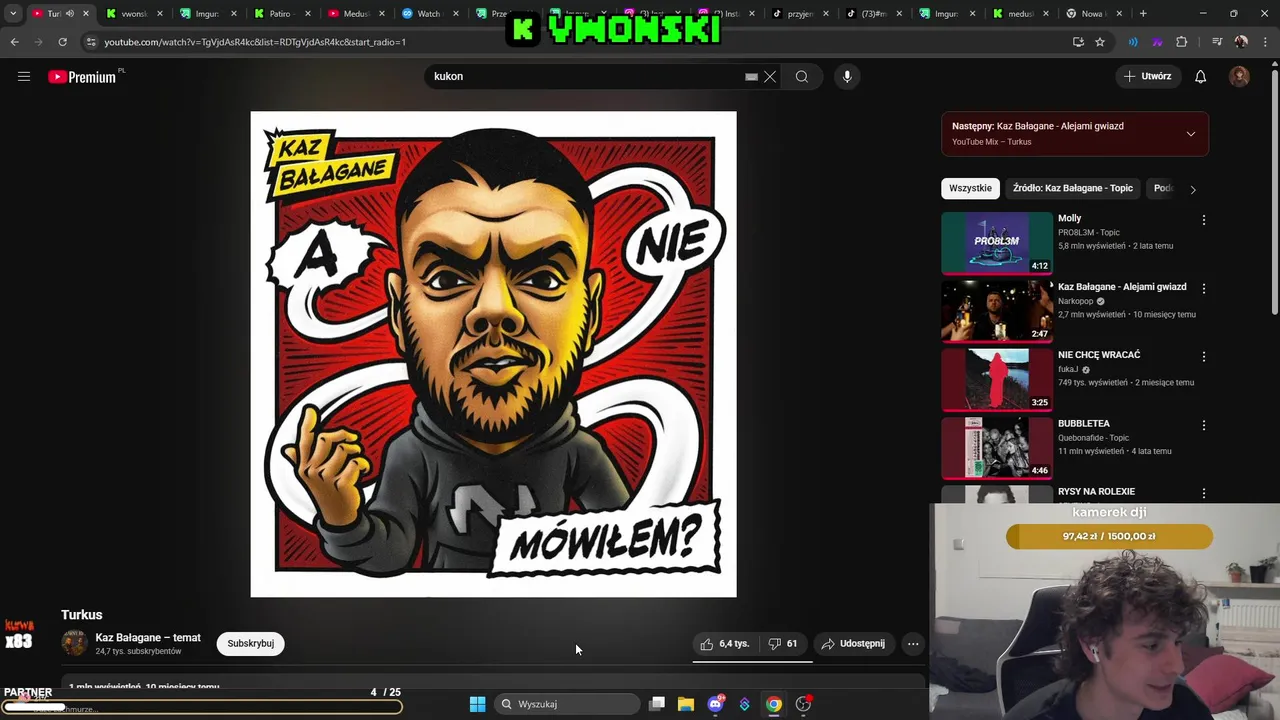
Task: Switch to the meduski browser tab
Action: pyautogui.click(x=1020, y=14)
